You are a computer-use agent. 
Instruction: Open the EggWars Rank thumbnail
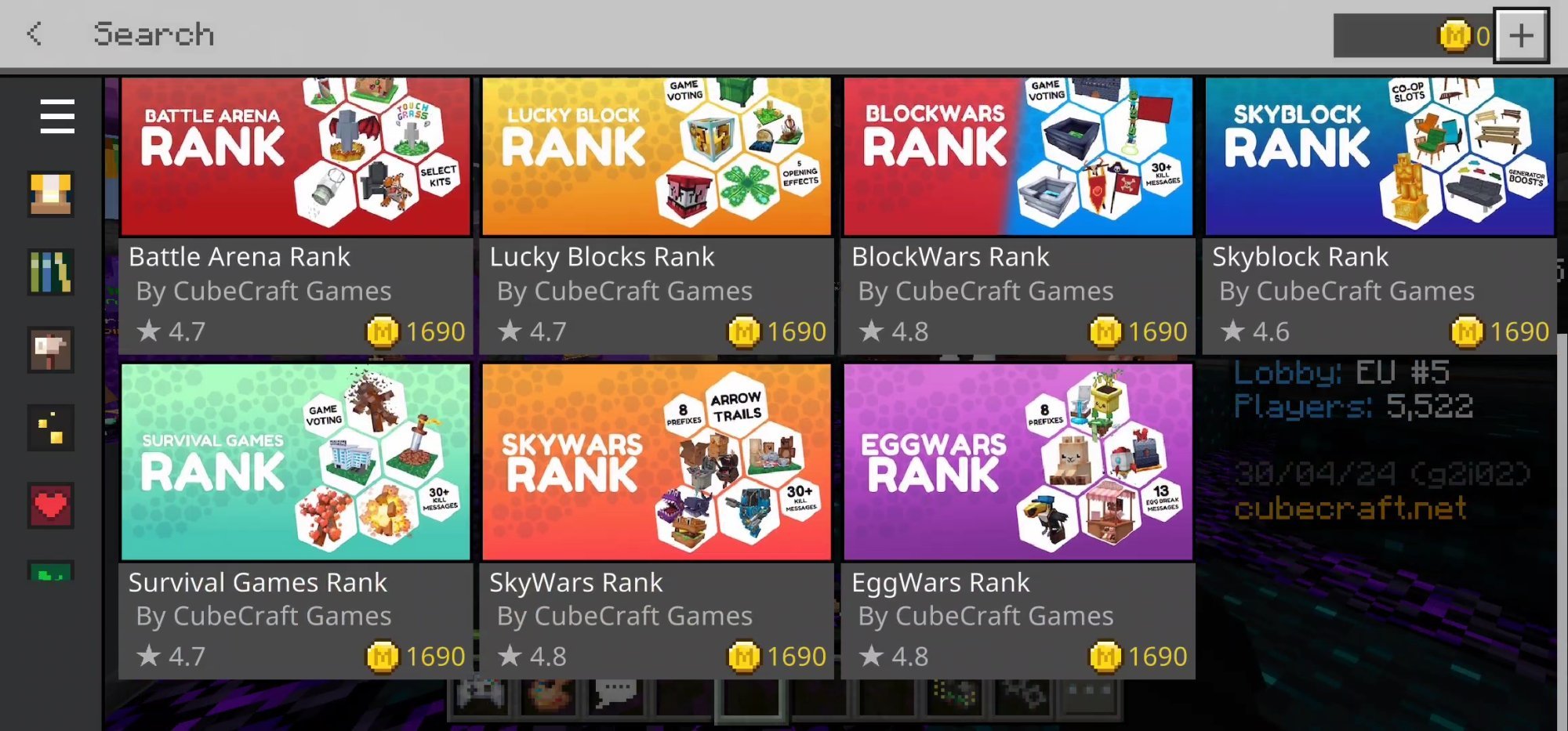tap(1018, 461)
